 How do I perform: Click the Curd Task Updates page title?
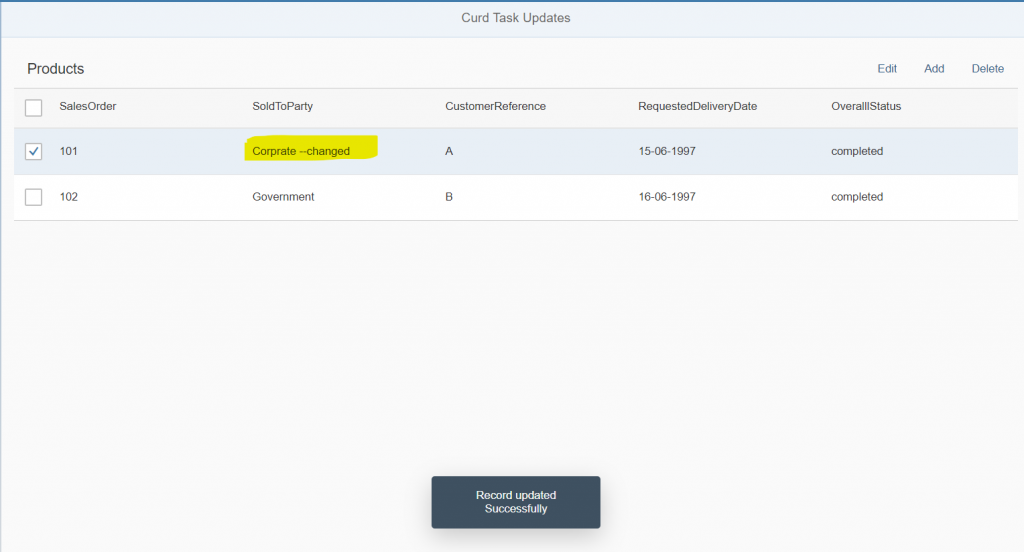coord(516,18)
